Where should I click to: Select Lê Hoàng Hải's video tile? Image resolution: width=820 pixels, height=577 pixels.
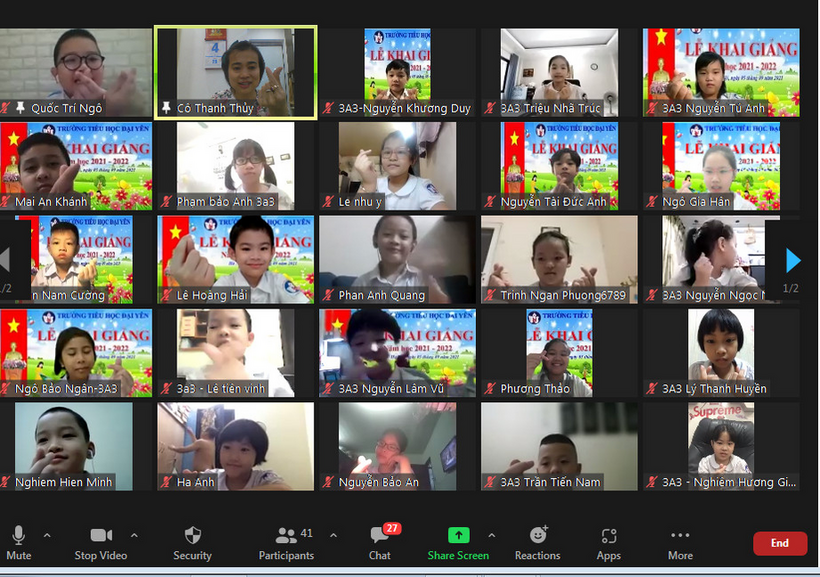(235, 258)
